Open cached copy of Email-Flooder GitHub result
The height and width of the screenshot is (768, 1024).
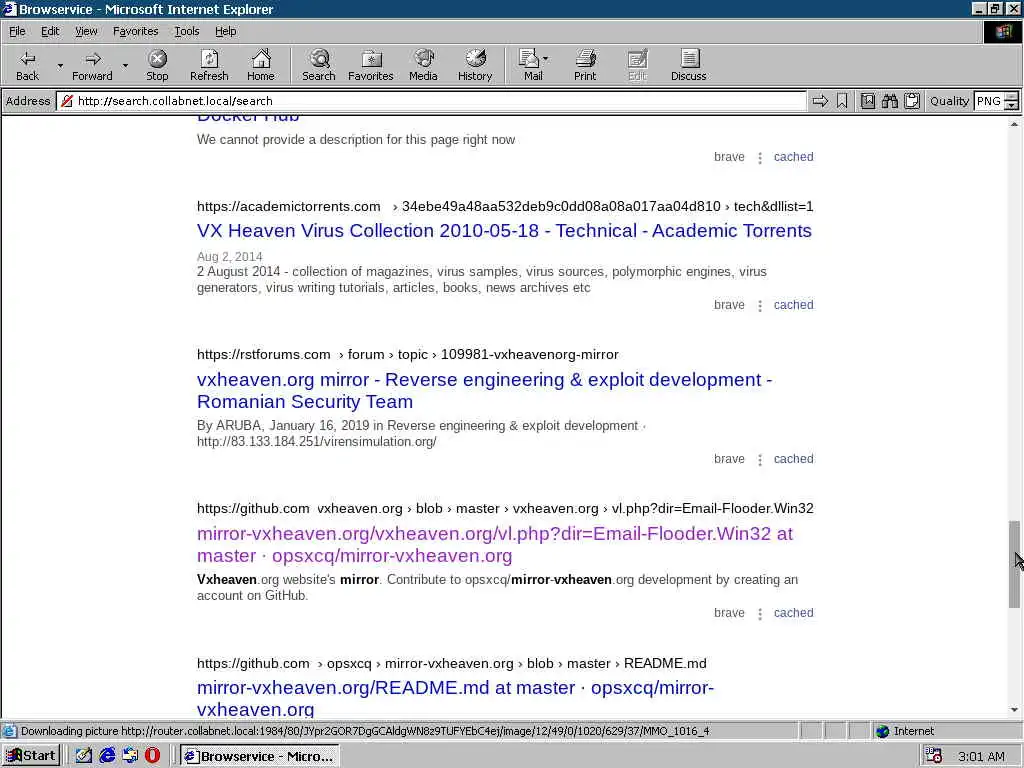click(x=793, y=613)
